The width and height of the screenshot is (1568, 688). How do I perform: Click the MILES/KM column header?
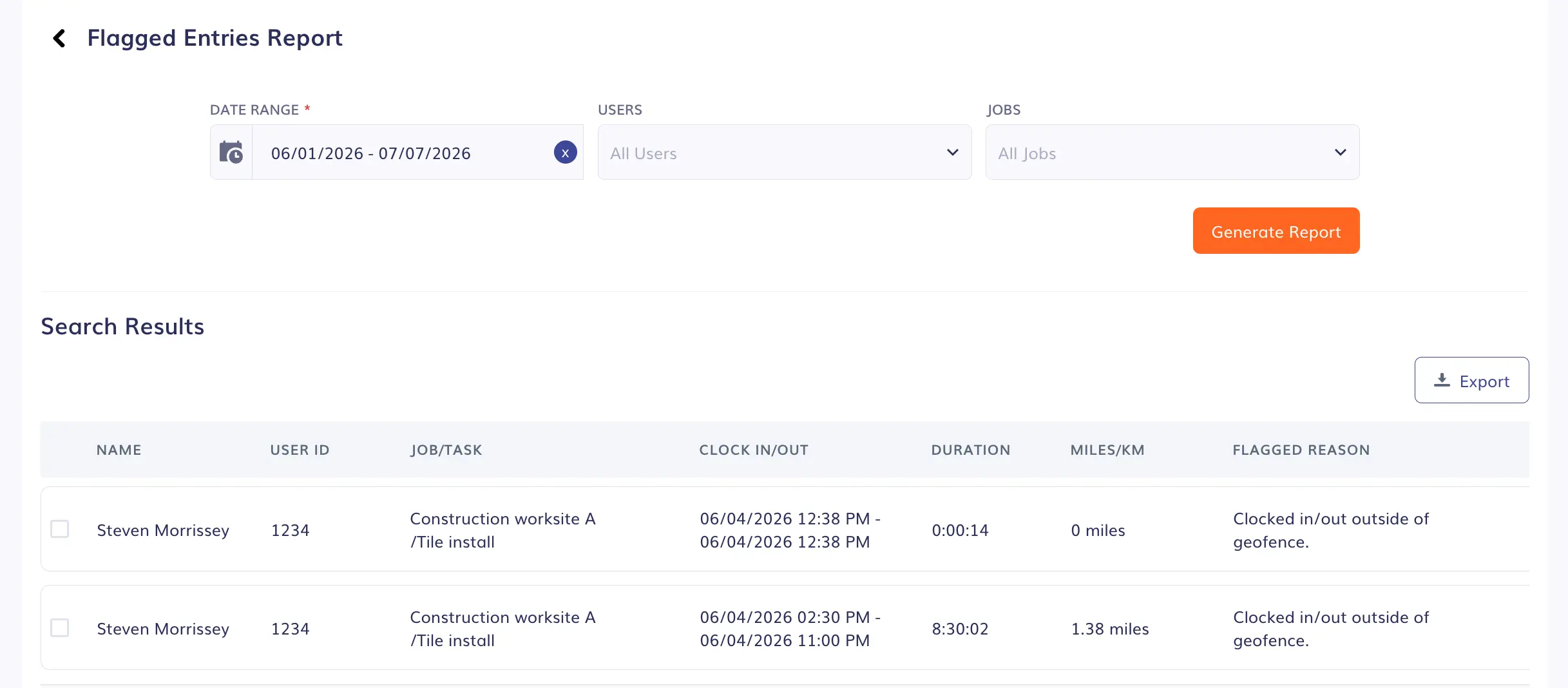(x=1107, y=450)
